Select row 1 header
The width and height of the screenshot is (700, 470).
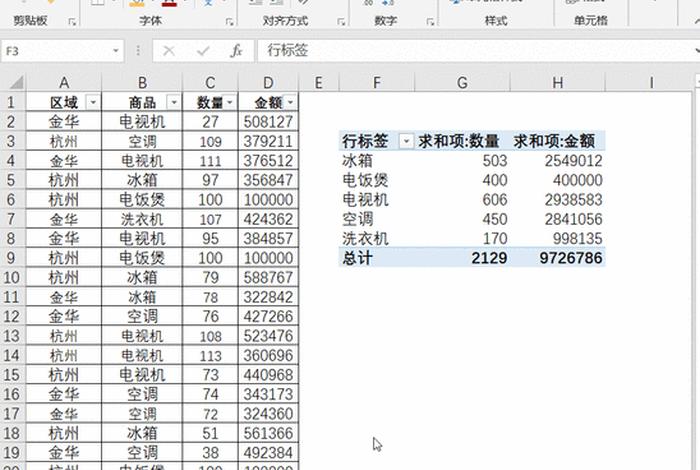pos(12,103)
